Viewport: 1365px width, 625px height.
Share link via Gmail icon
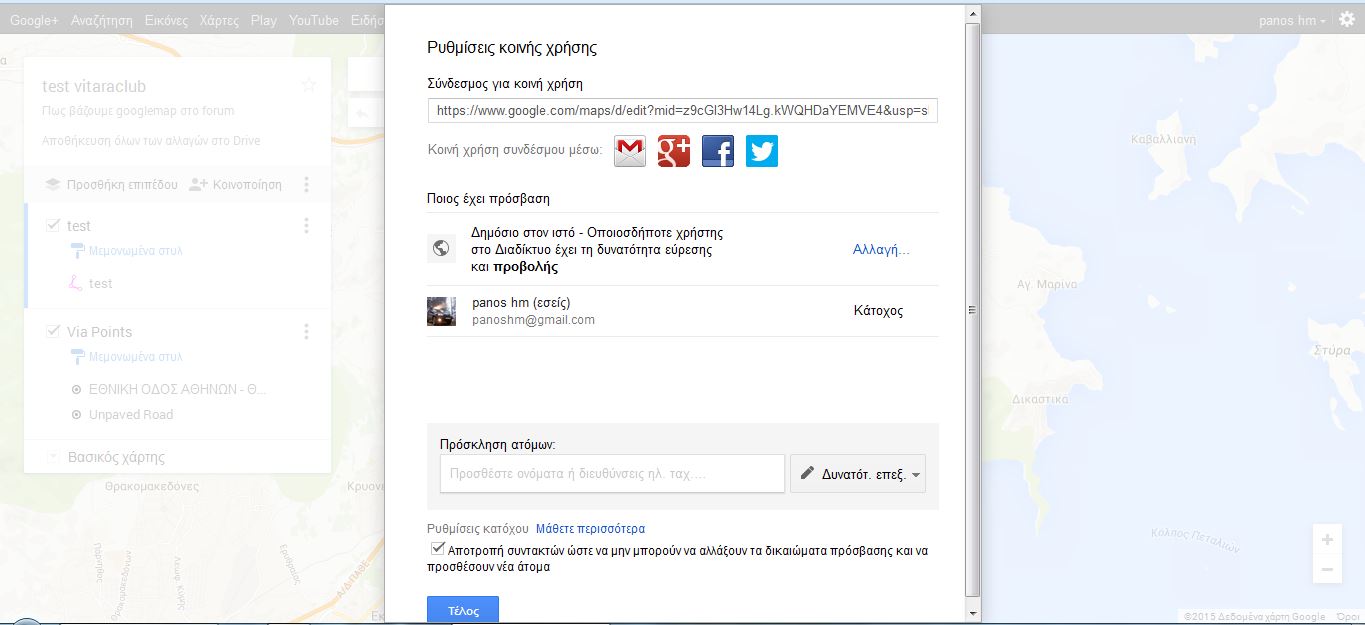(x=630, y=151)
